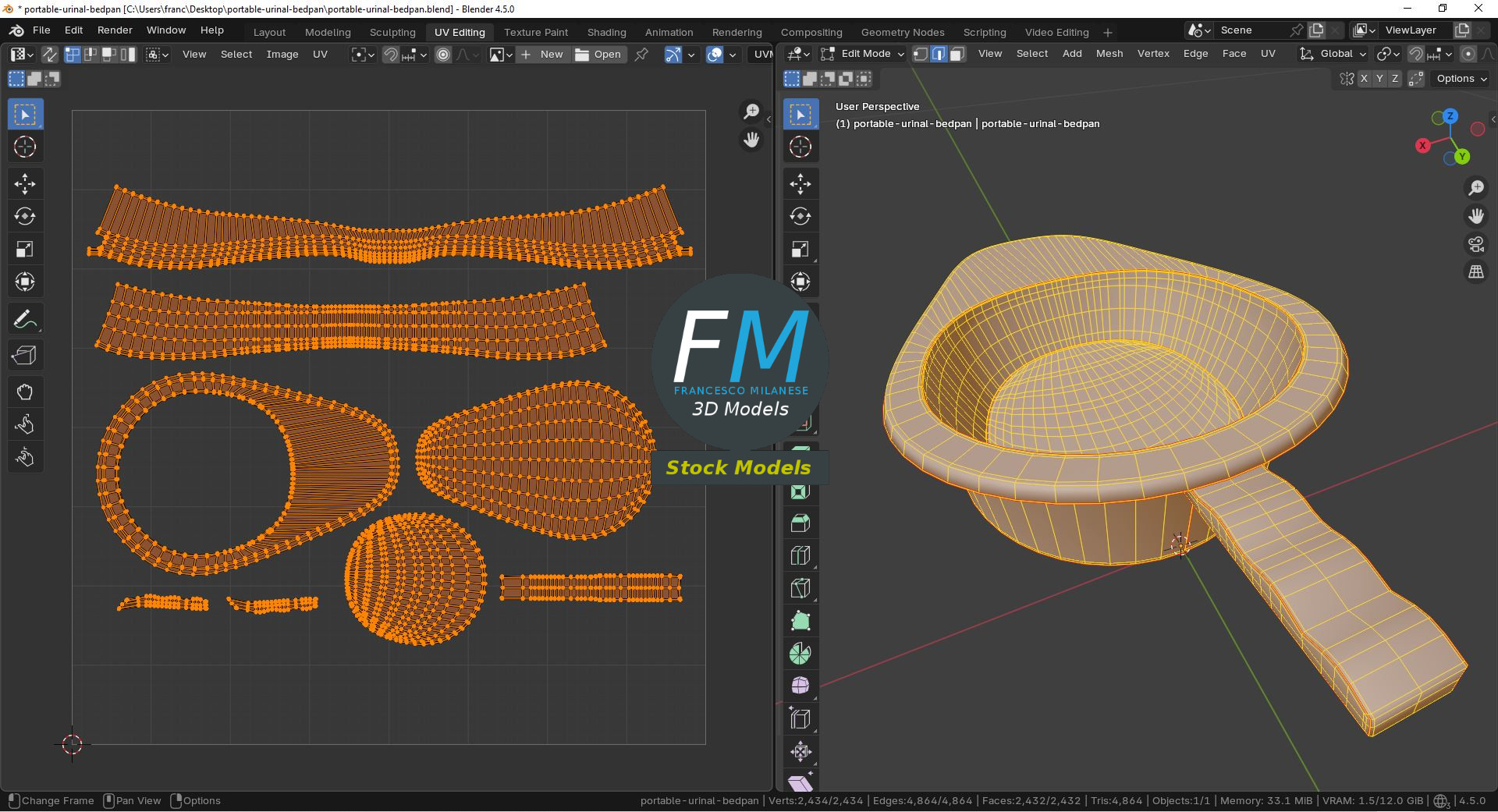Switch to the Shading workspace tab
The width and height of the screenshot is (1498, 812).
(x=606, y=32)
